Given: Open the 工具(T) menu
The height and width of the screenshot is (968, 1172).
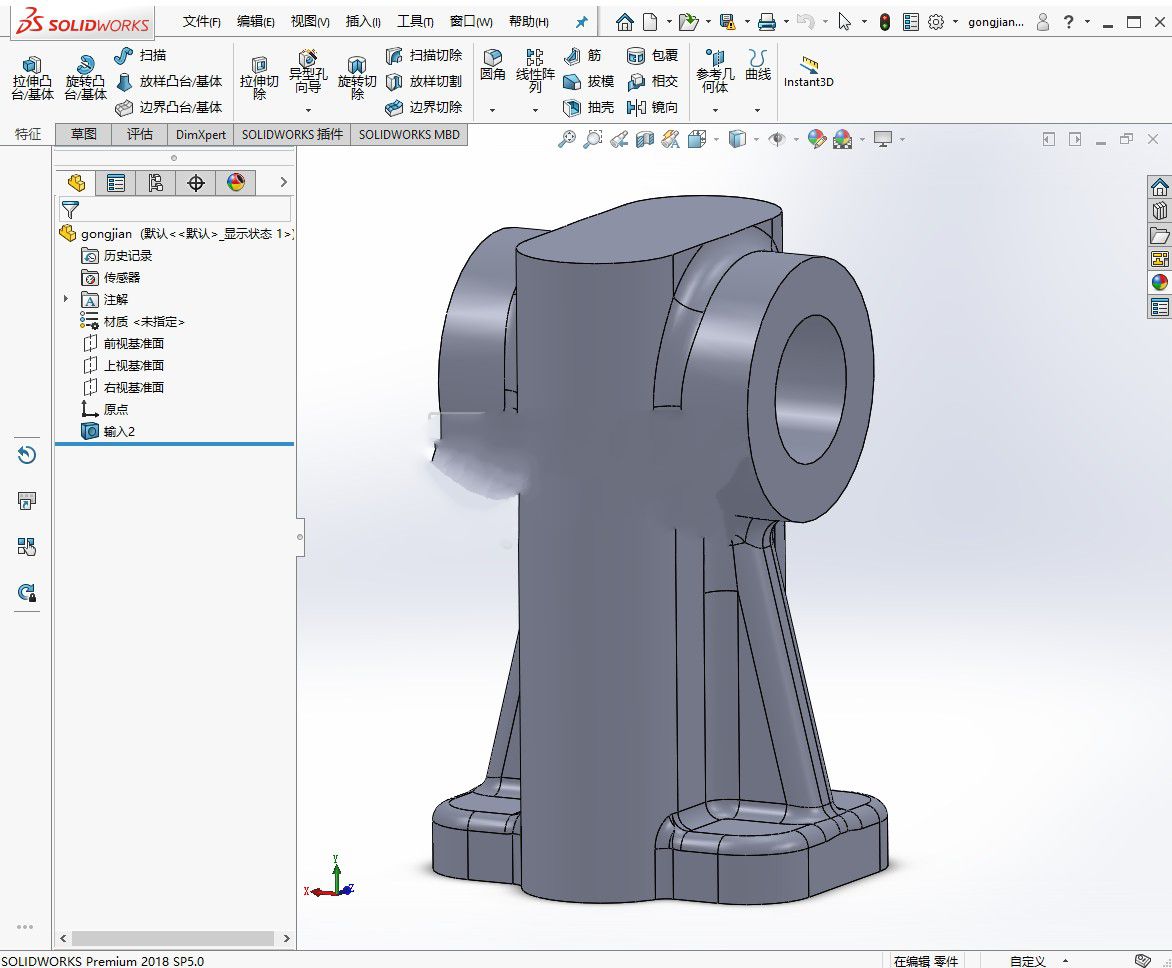Looking at the screenshot, I should click(x=415, y=22).
